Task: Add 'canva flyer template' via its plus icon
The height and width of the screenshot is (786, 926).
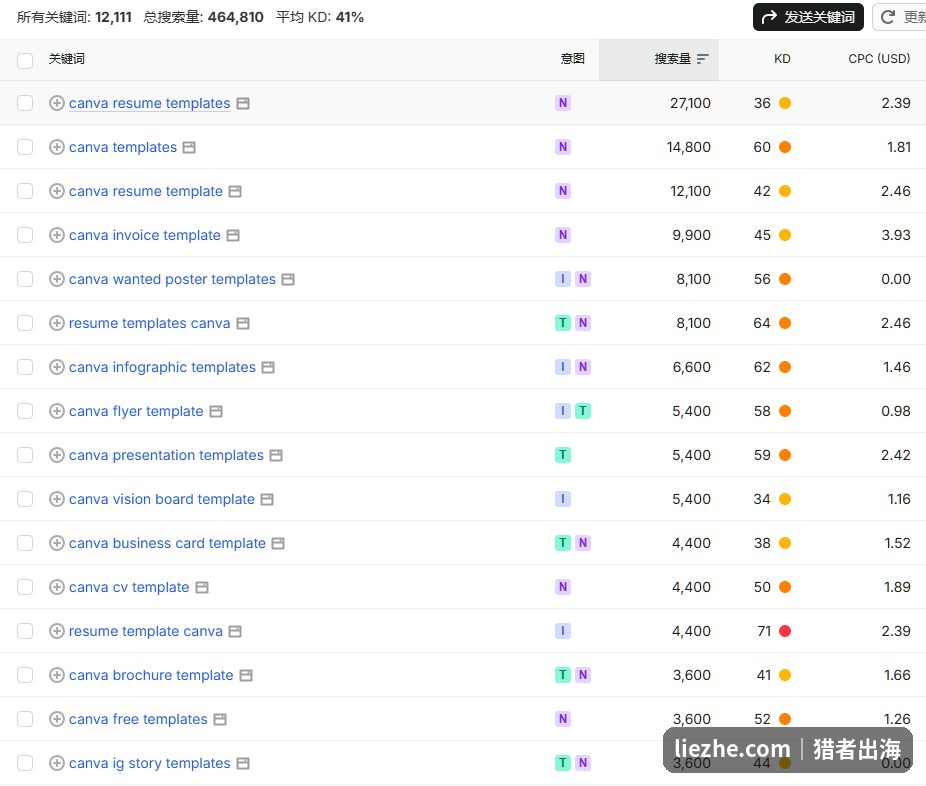Action: click(57, 411)
